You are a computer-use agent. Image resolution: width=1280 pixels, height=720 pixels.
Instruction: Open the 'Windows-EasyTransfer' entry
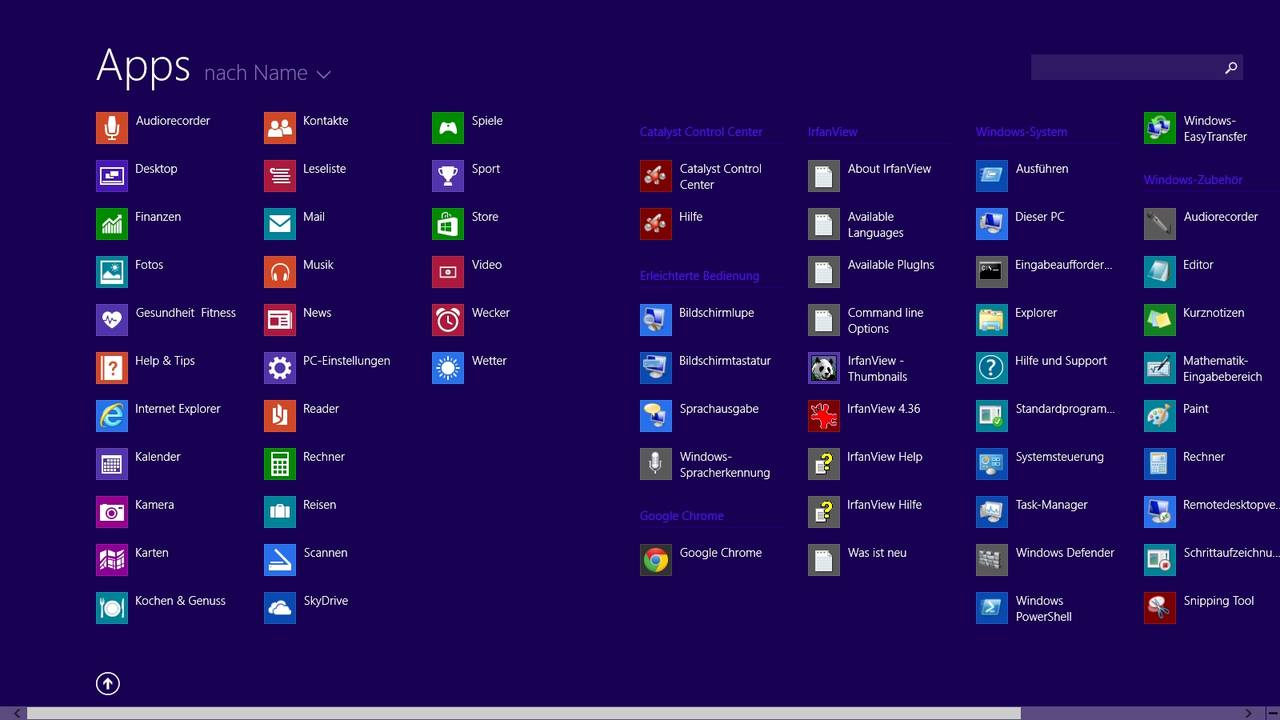click(1196, 128)
